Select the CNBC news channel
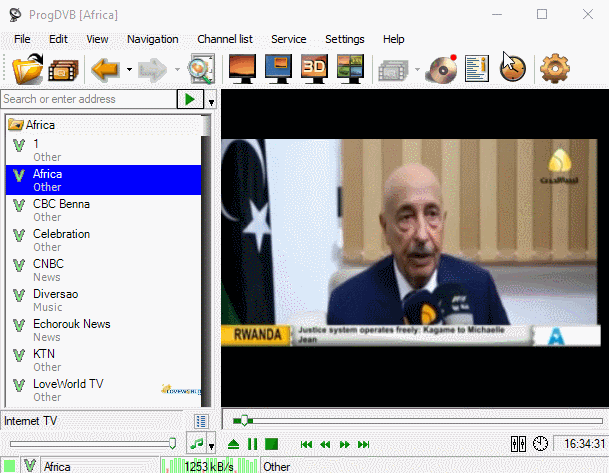The height and width of the screenshot is (473, 609). (104, 270)
